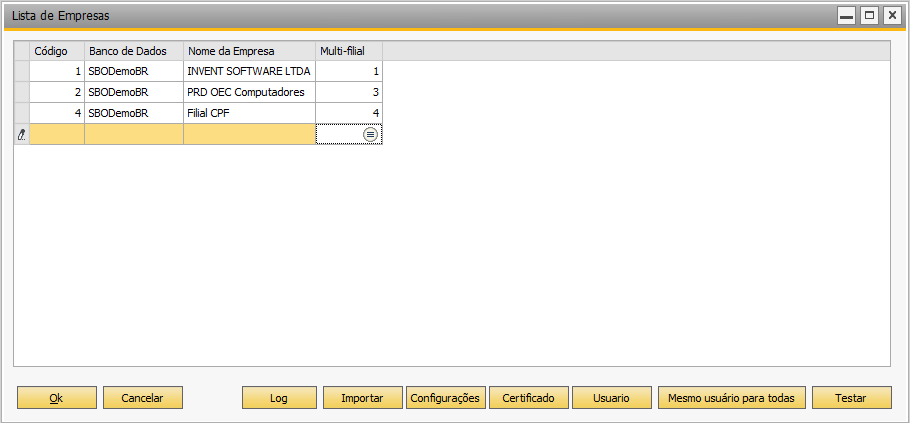This screenshot has height=423, width=910.
Task: Click Código cell of PRD OEC row
Action: coord(57,92)
